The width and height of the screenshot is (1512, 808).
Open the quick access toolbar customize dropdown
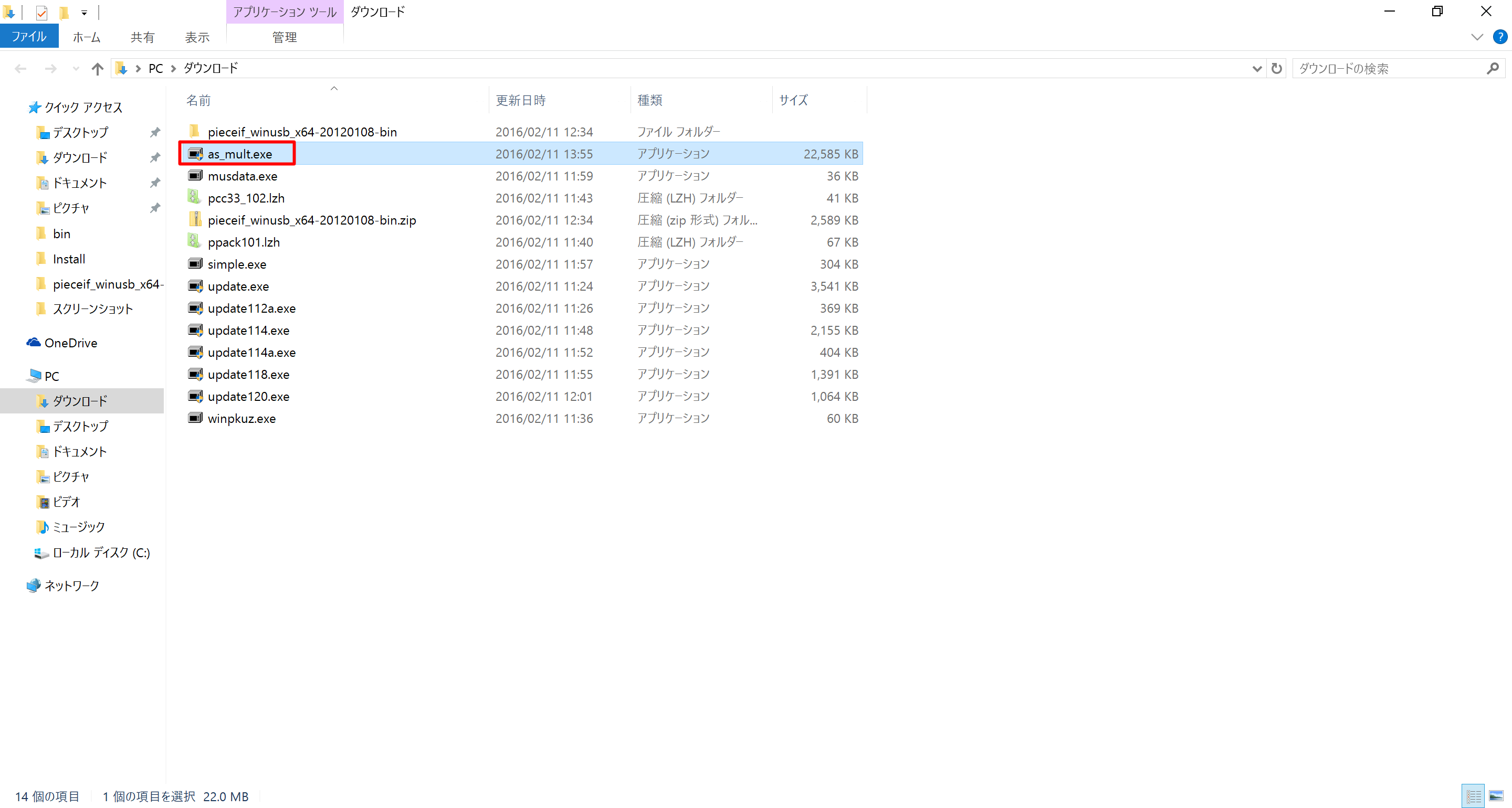click(85, 12)
